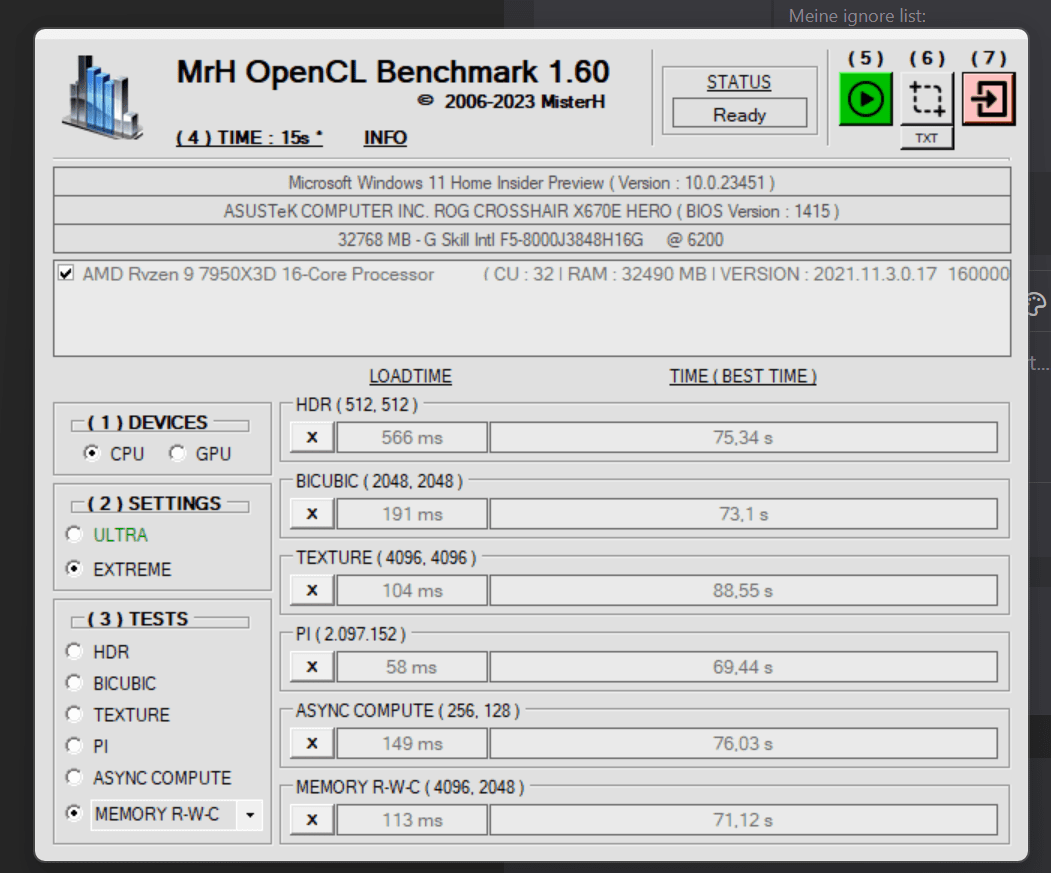Click the ASYNC COMPUTE best time 76,03 s
This screenshot has height=873, width=1051.
coord(743,743)
